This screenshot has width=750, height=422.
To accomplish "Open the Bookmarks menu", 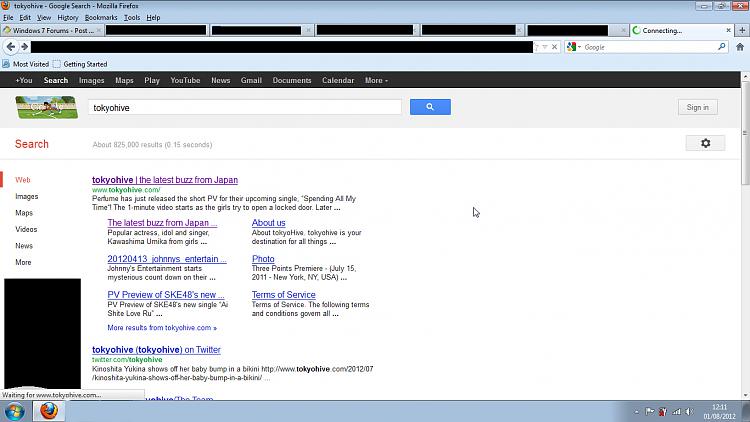I will 100,17.
